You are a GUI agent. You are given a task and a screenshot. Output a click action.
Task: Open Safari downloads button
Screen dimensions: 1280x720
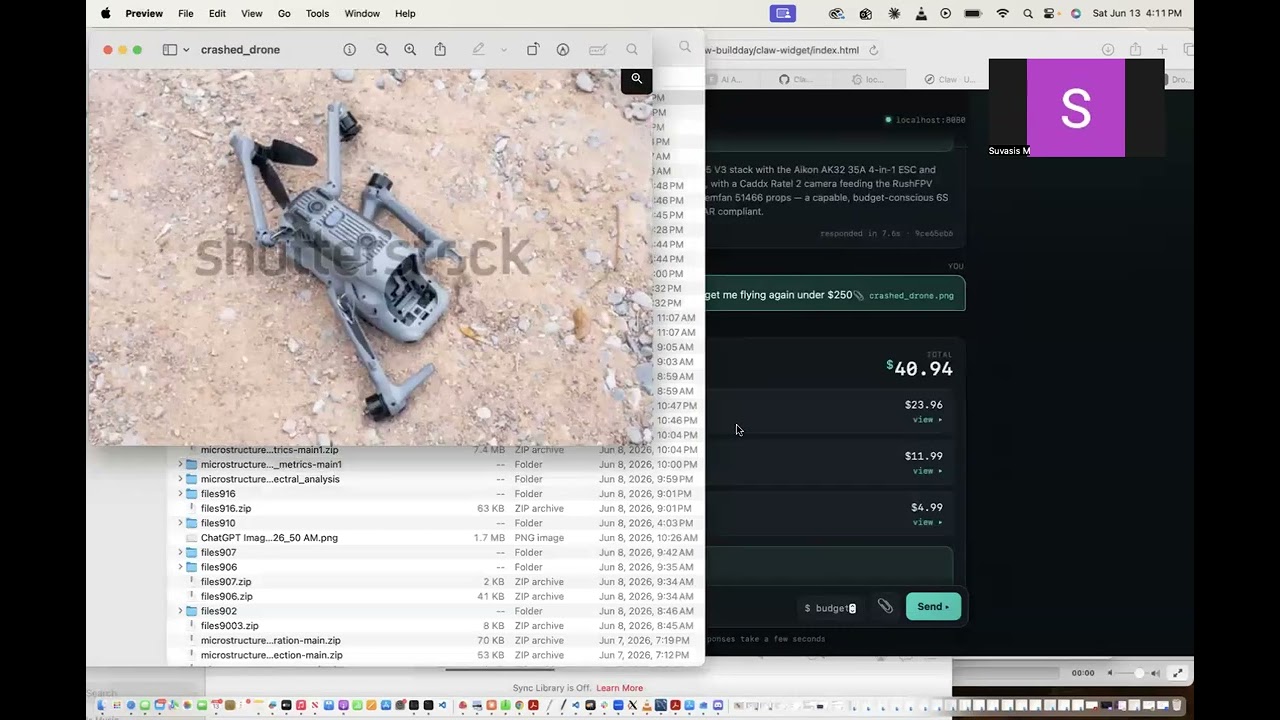1108,50
